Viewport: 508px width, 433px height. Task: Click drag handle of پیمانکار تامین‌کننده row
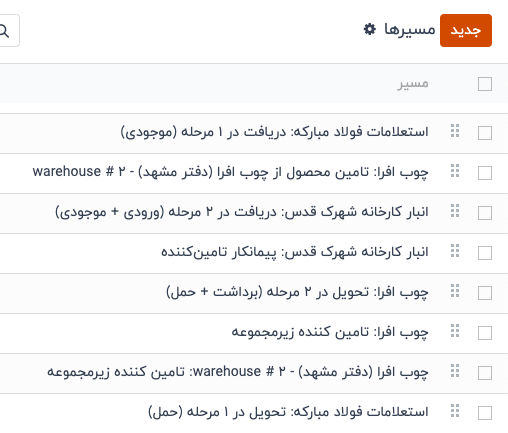(455, 251)
